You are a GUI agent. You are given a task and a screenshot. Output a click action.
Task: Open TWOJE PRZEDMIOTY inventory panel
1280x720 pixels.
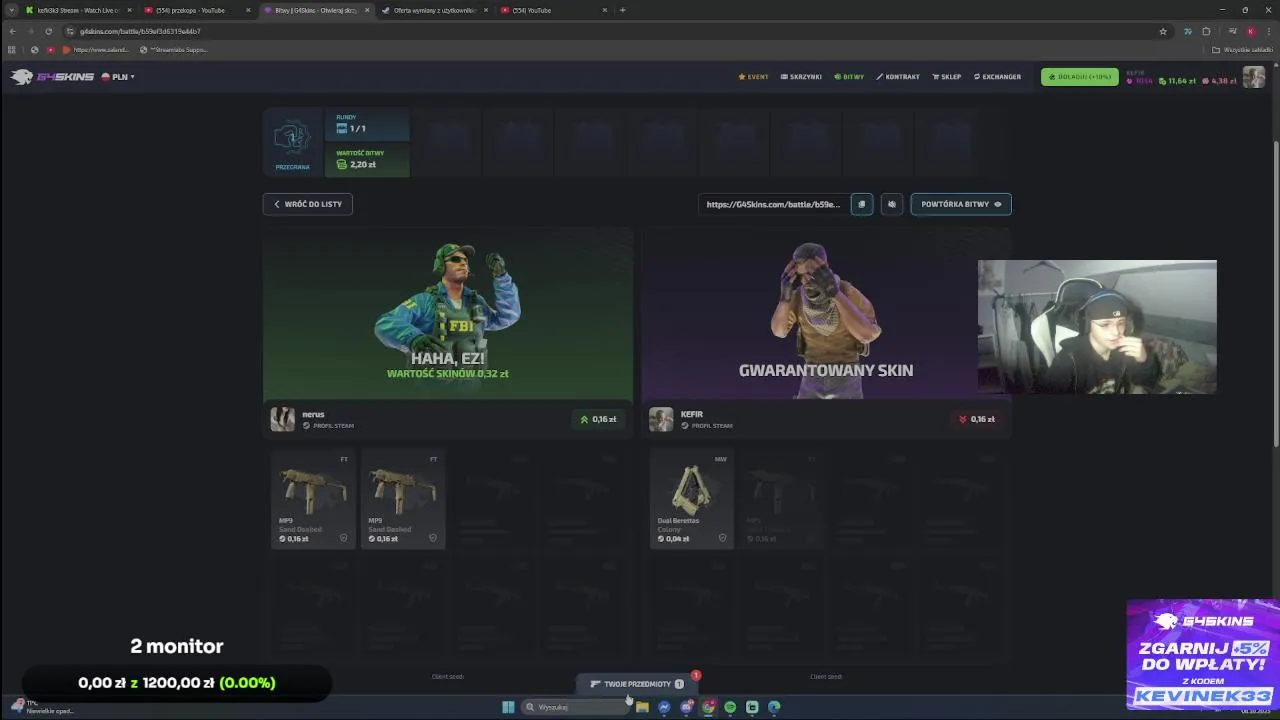click(637, 684)
